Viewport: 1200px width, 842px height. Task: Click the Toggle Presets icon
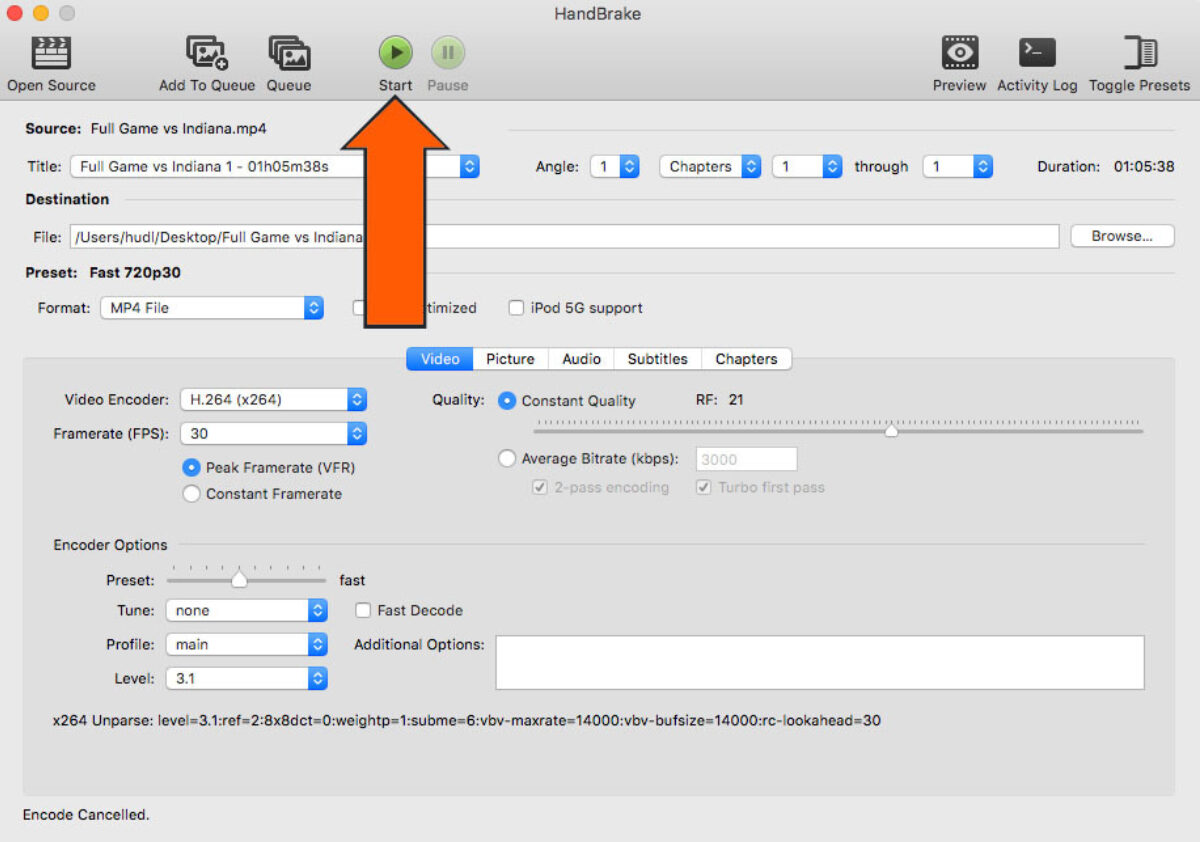tap(1139, 53)
